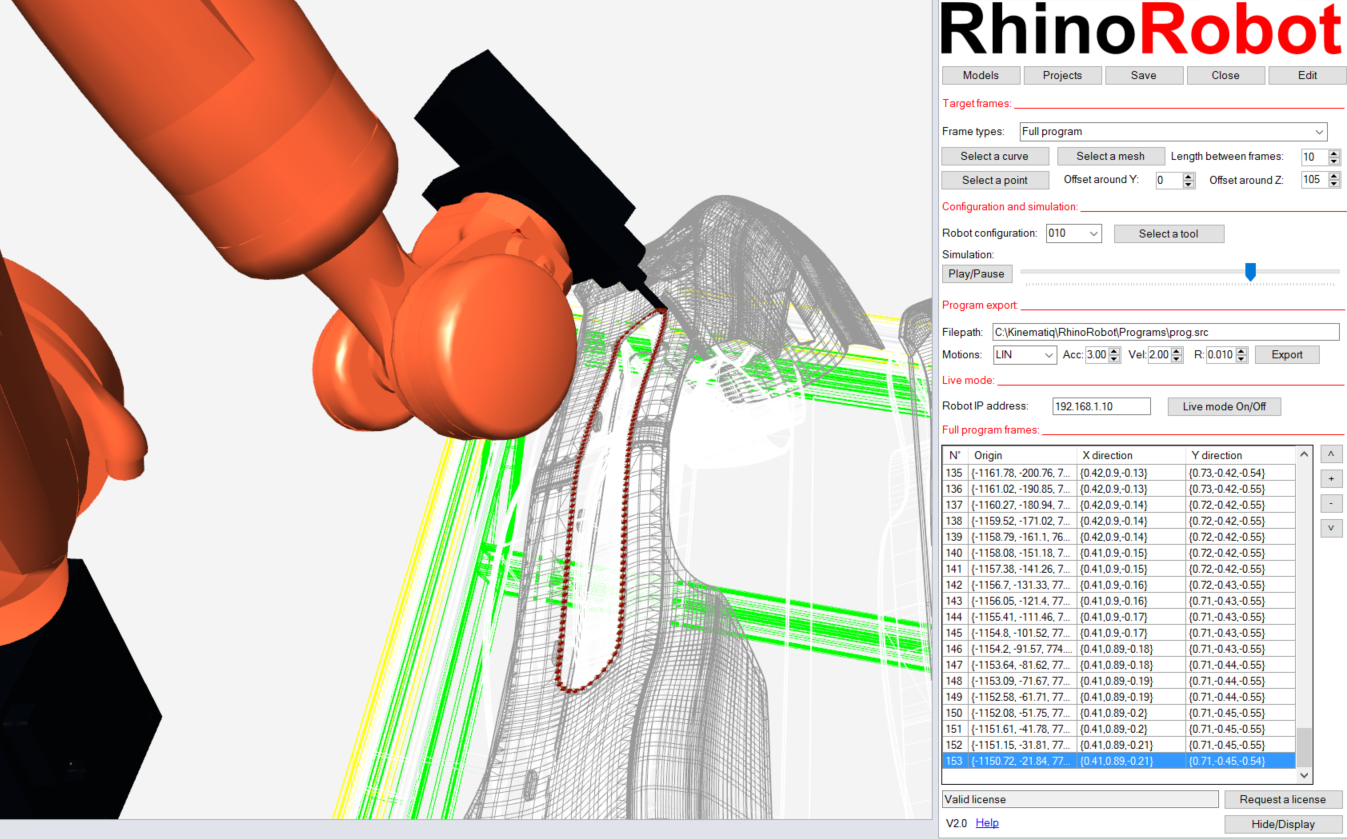Image resolution: width=1347 pixels, height=839 pixels.
Task: Decrease the Offset around Z value
Action: pos(1335,184)
